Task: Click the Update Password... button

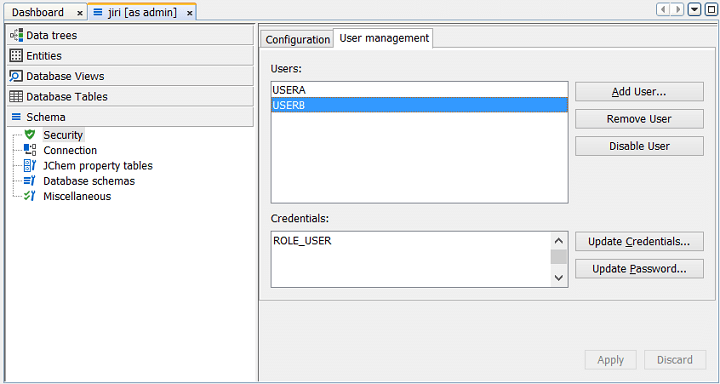Action: (639, 269)
